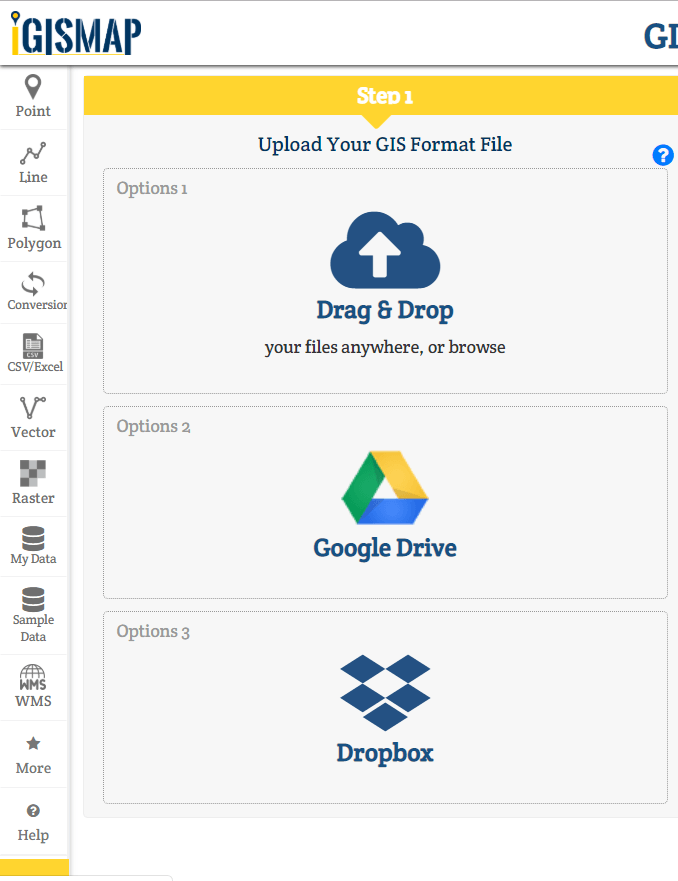Click the Google Drive logo icon

pyautogui.click(x=385, y=488)
